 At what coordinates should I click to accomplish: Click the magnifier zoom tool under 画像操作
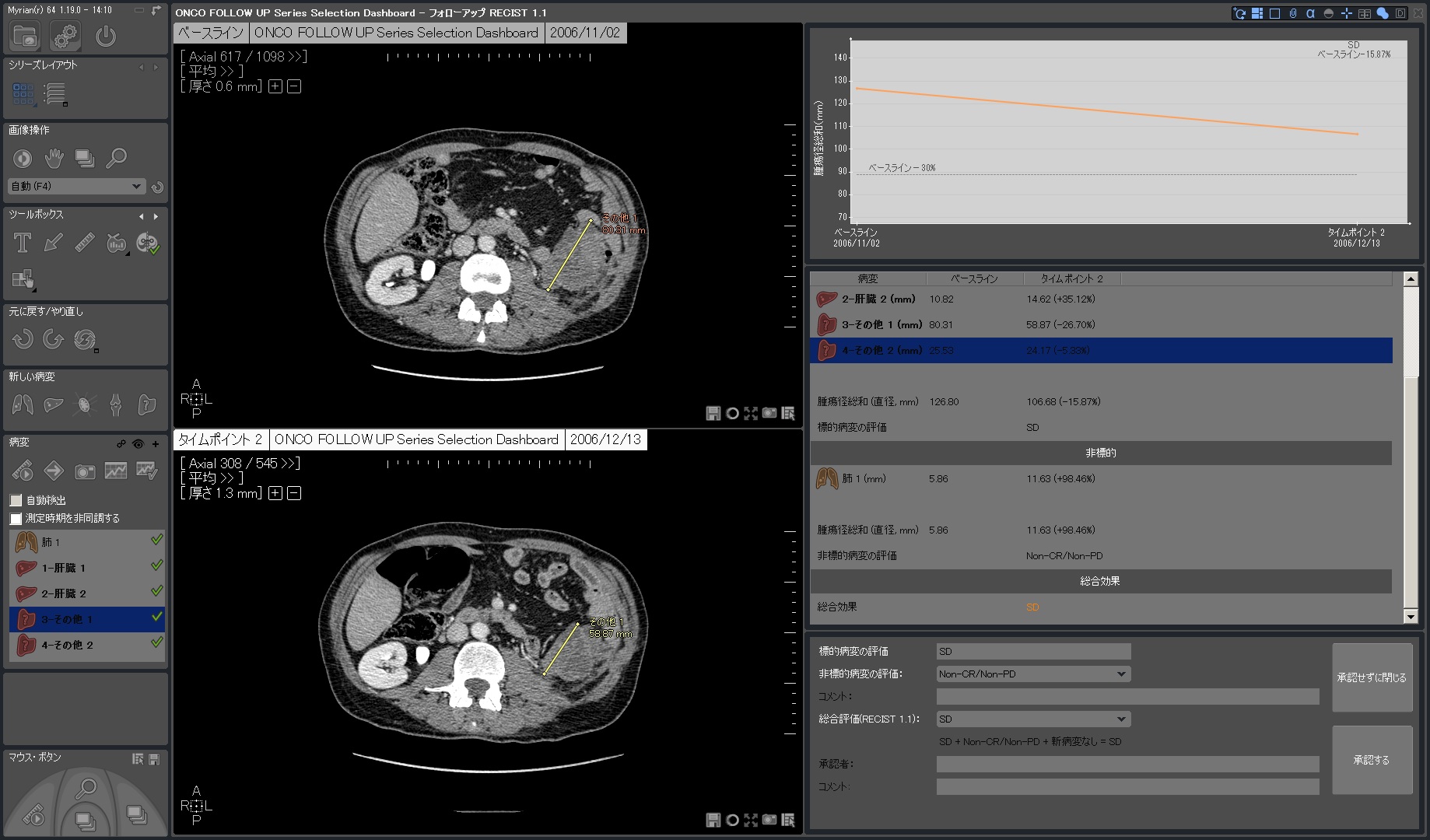pyautogui.click(x=116, y=159)
